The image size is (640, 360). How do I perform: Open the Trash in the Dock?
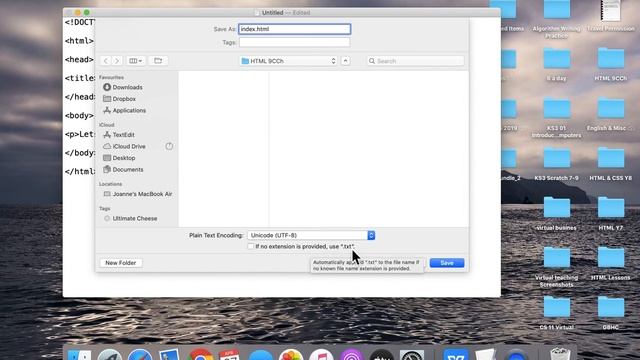[x=560, y=353]
